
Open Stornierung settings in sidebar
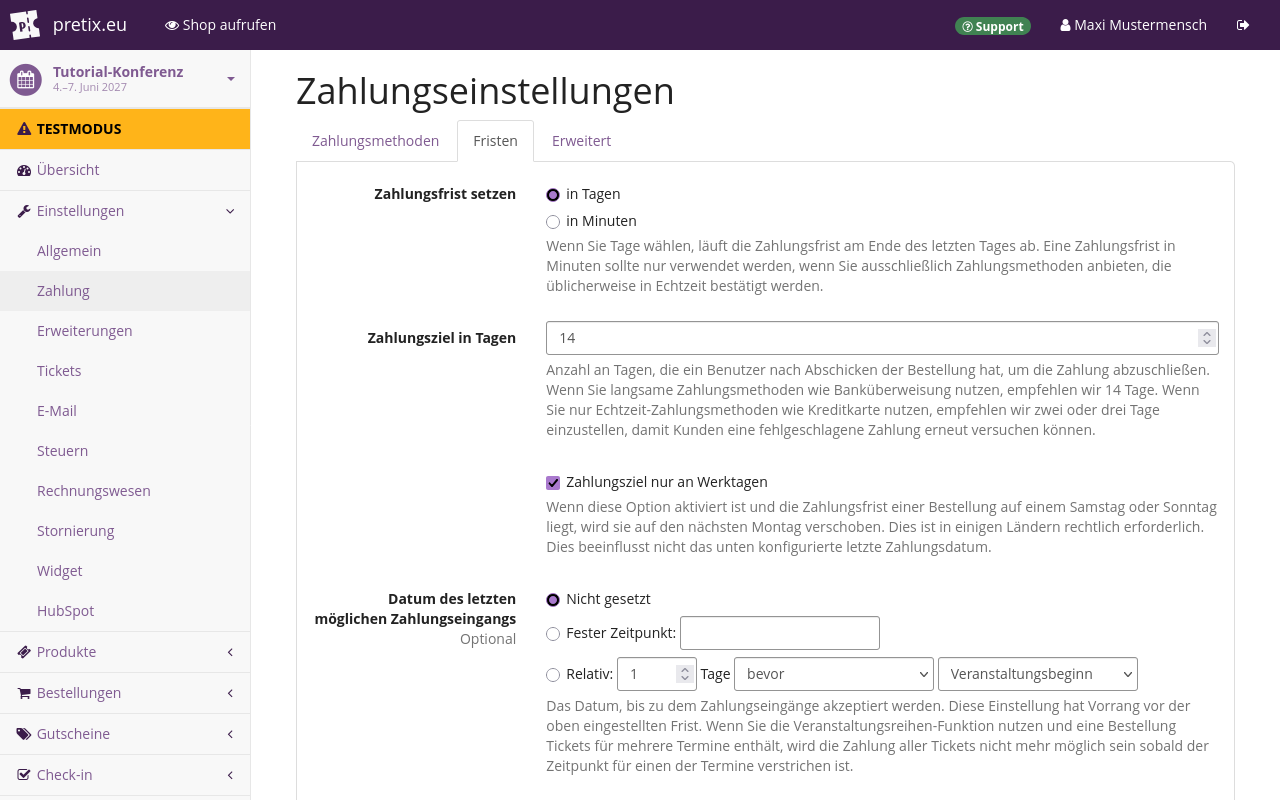pyautogui.click(x=125, y=531)
